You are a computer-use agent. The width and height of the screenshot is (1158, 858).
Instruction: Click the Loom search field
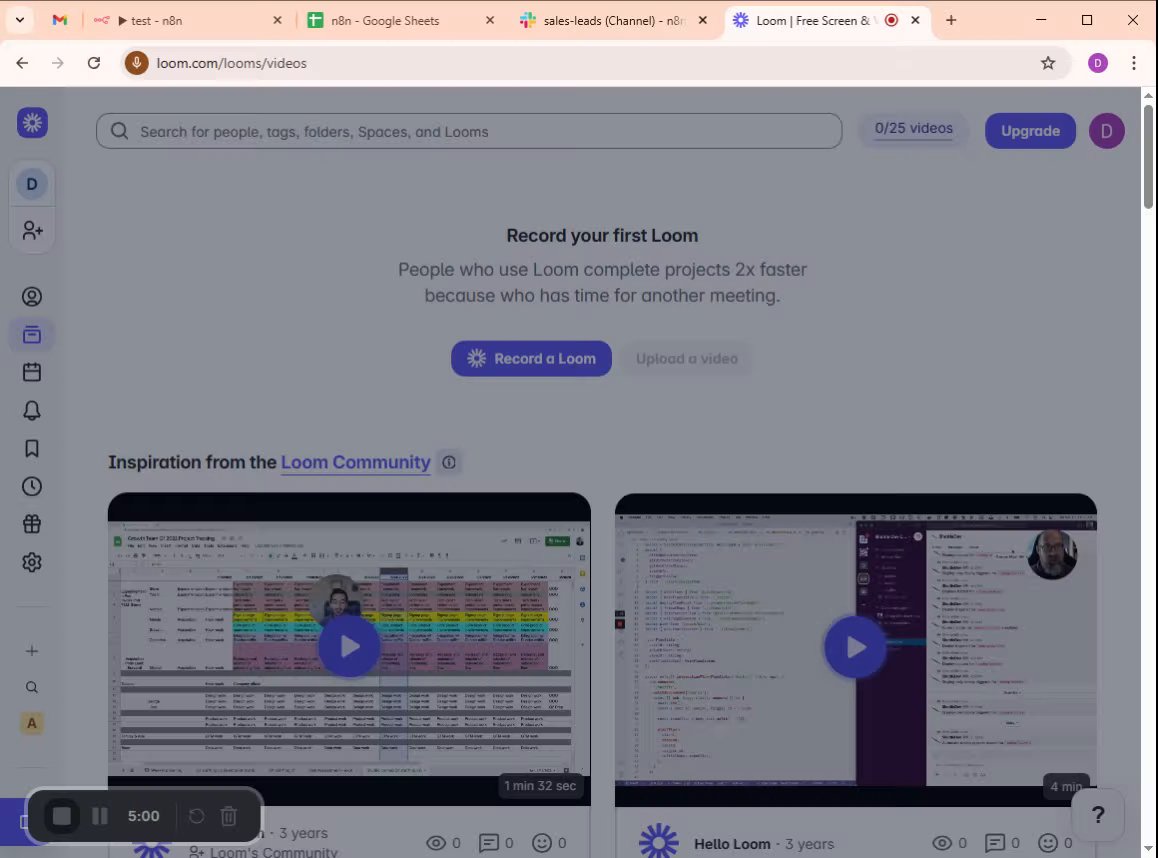point(469,131)
